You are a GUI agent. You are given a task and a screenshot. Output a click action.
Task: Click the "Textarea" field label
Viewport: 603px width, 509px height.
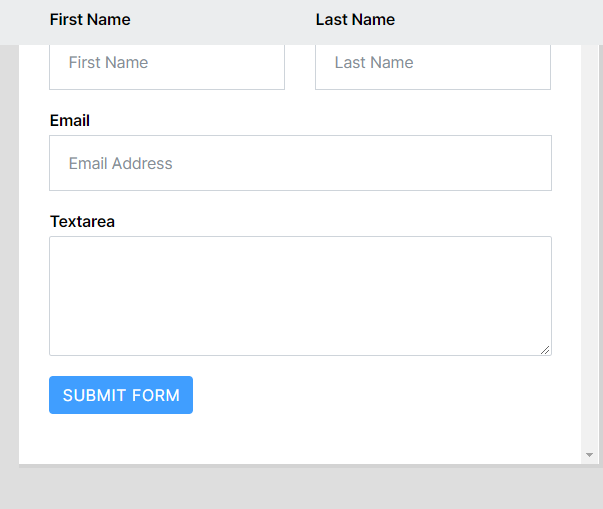(82, 222)
